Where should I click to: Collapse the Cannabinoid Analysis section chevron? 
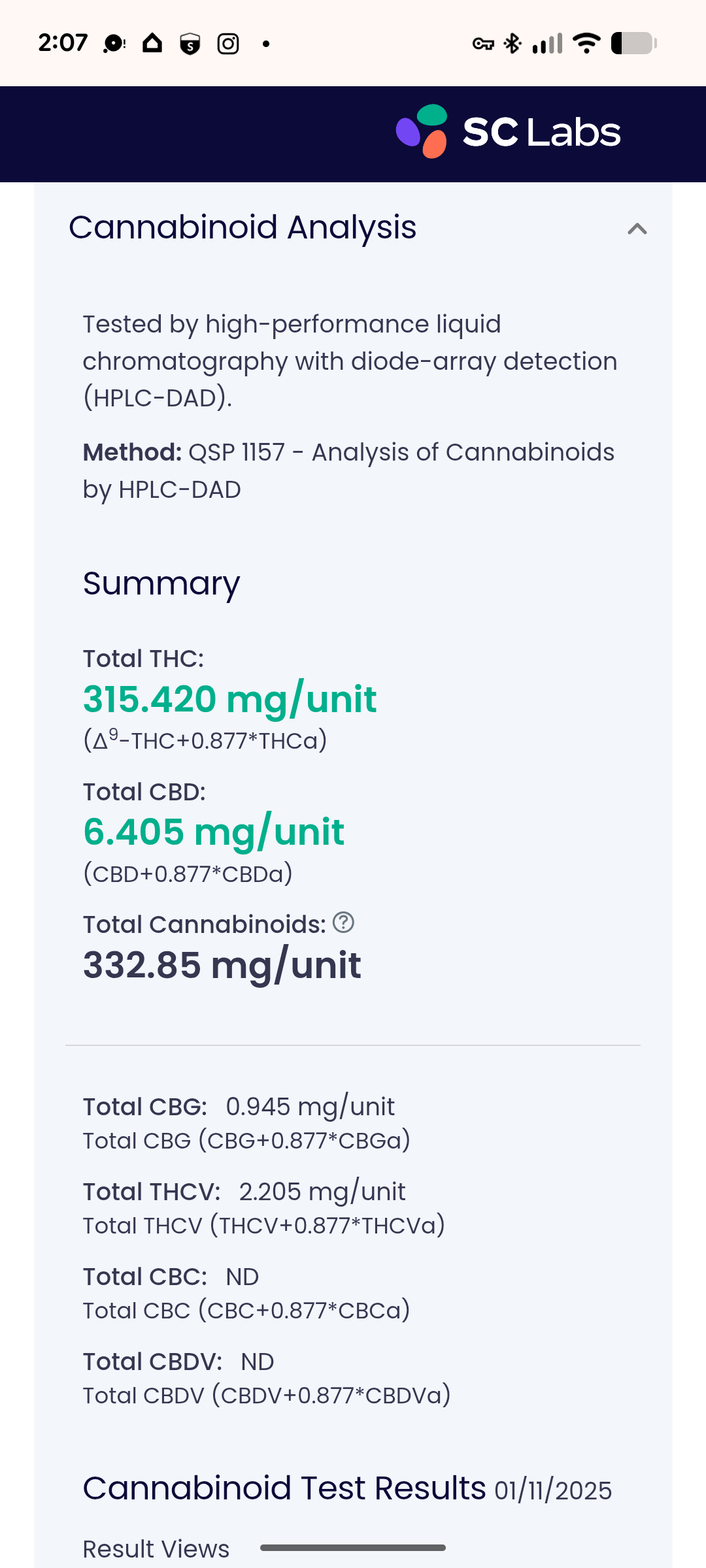637,229
